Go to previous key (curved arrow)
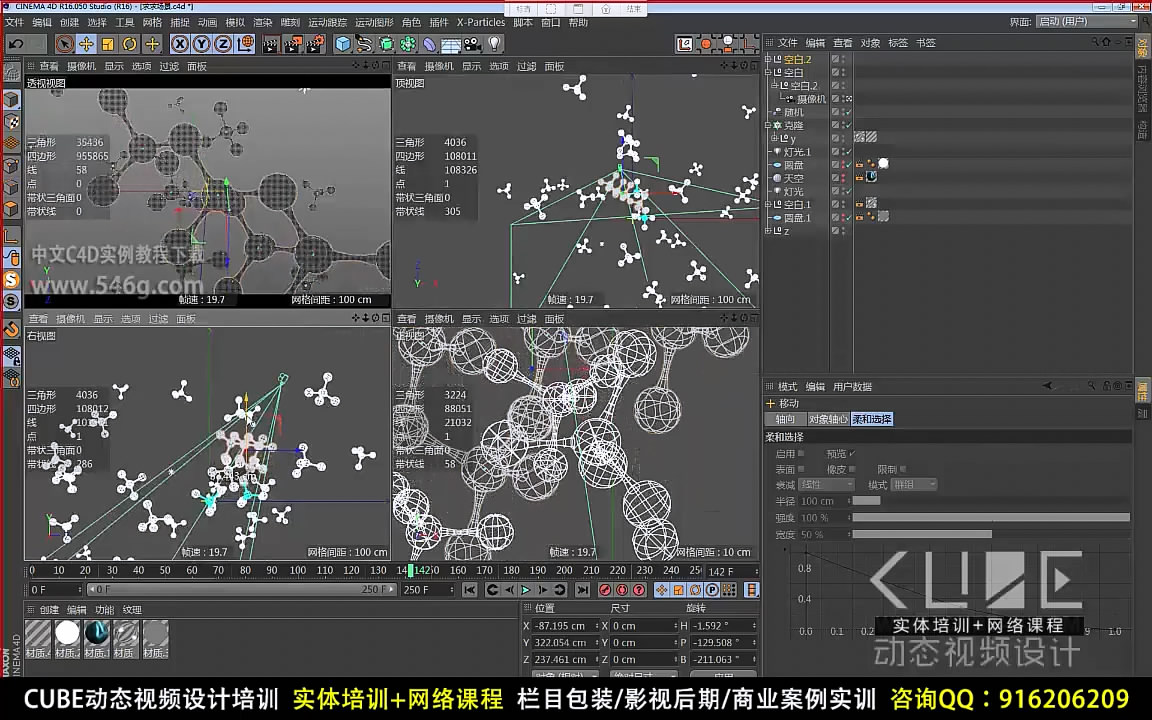The width and height of the screenshot is (1152, 720). [492, 590]
